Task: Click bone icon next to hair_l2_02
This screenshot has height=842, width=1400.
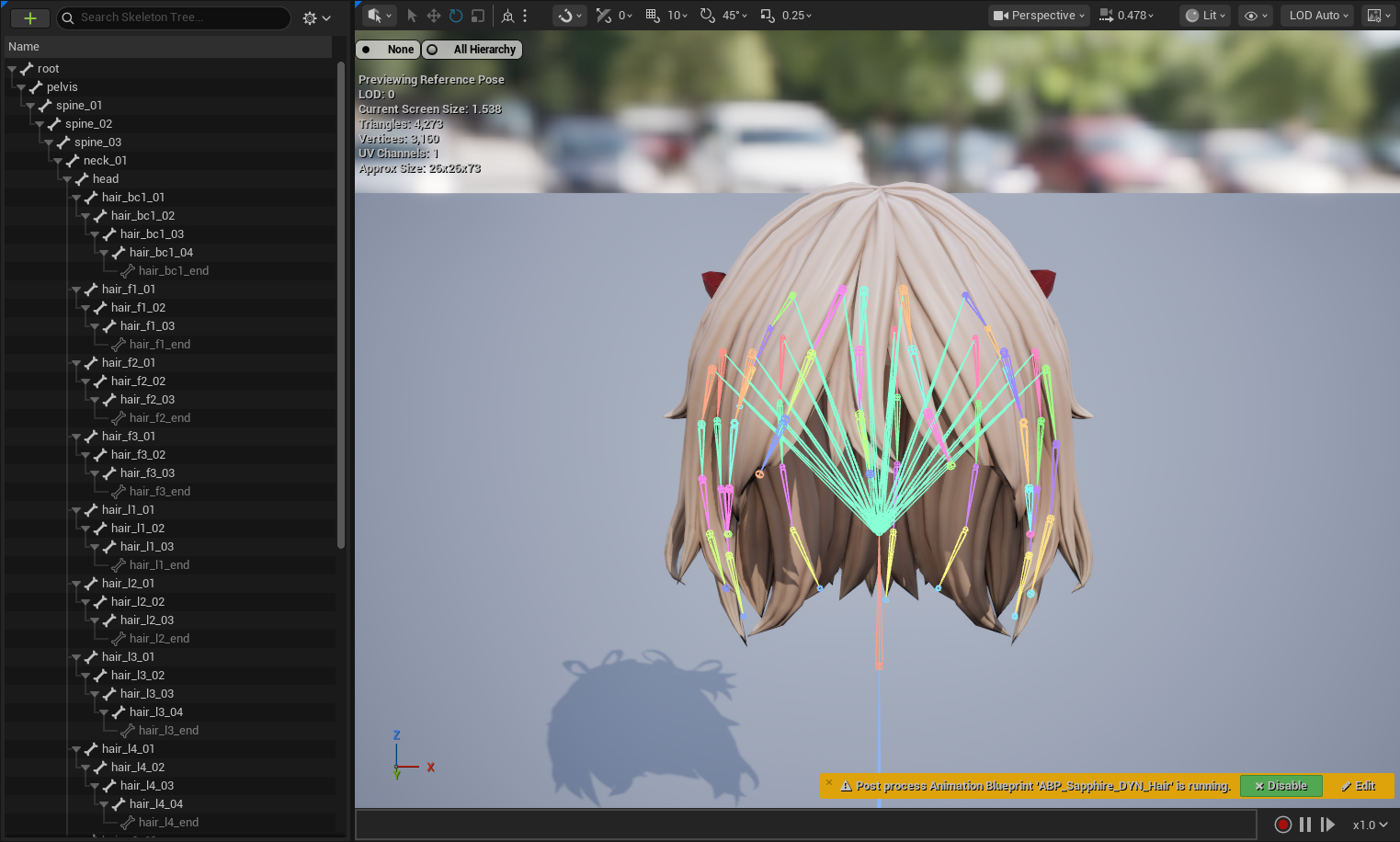Action: click(x=100, y=602)
